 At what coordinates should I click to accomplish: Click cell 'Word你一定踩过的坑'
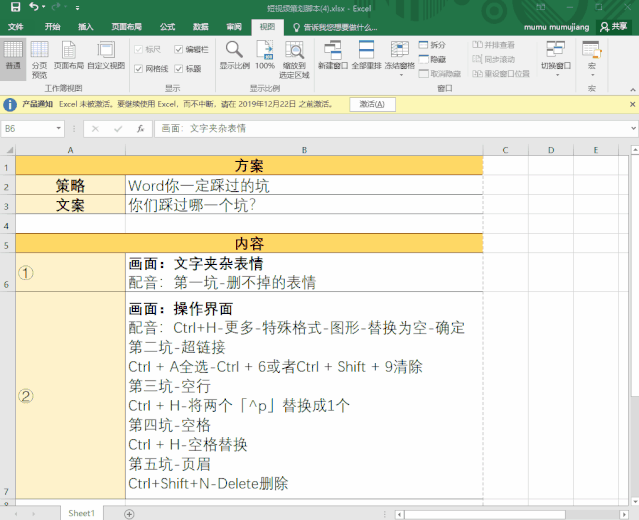pyautogui.click(x=304, y=186)
